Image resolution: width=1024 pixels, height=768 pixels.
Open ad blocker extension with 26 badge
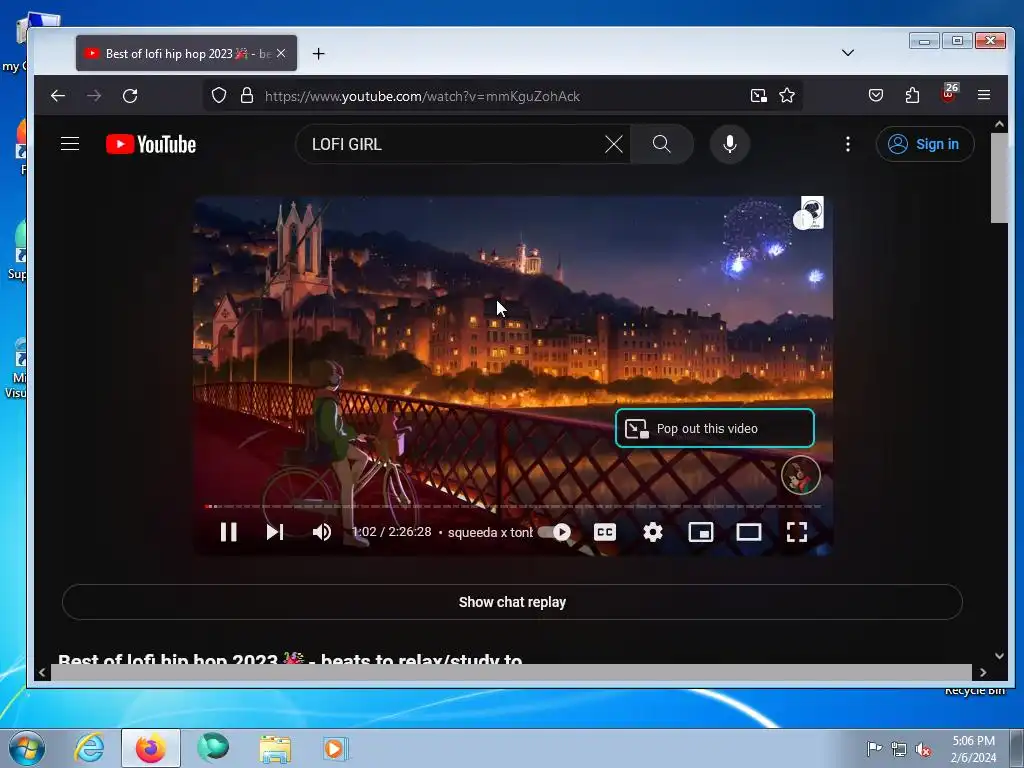[949, 93]
